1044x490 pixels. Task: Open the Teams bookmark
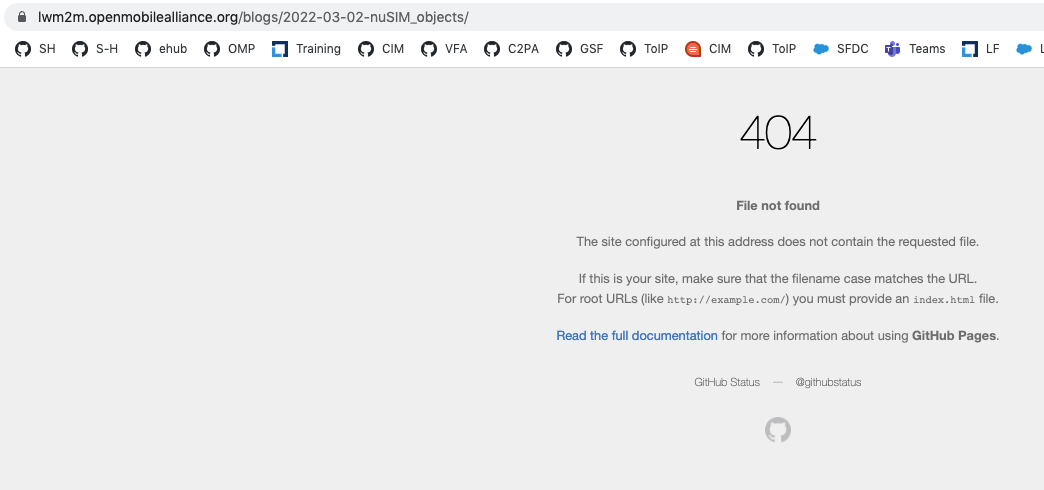click(915, 49)
